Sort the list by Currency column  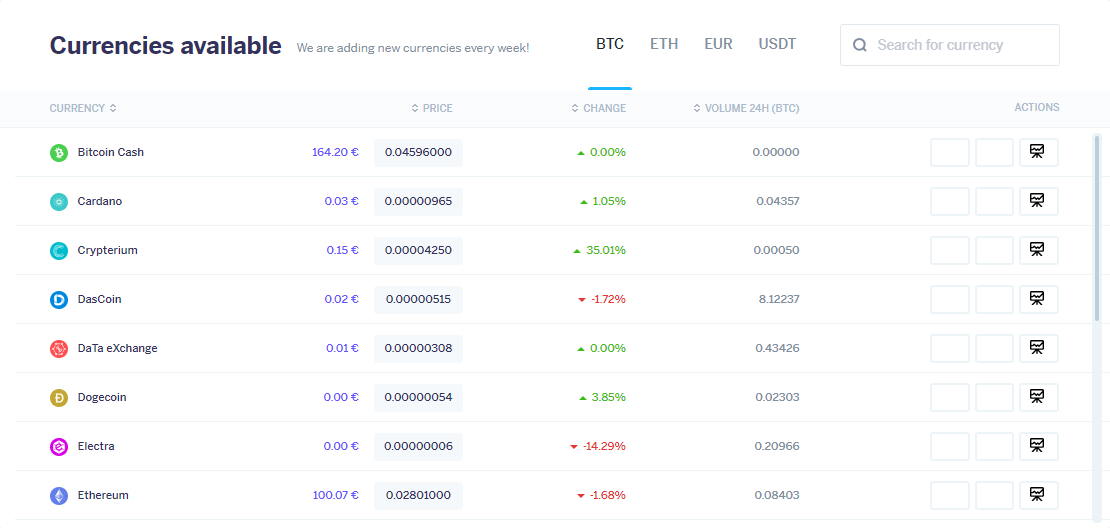click(x=83, y=108)
